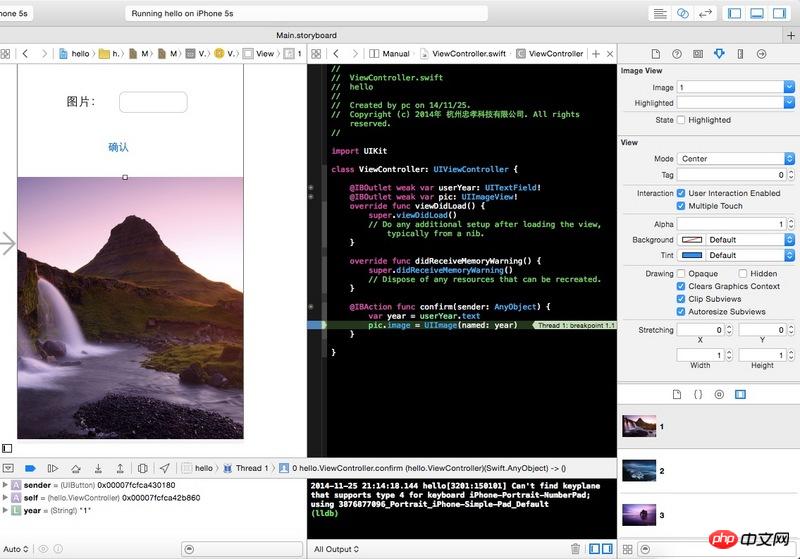Image resolution: width=800 pixels, height=559 pixels.
Task: Select the text field next to 图片
Action: (153, 102)
